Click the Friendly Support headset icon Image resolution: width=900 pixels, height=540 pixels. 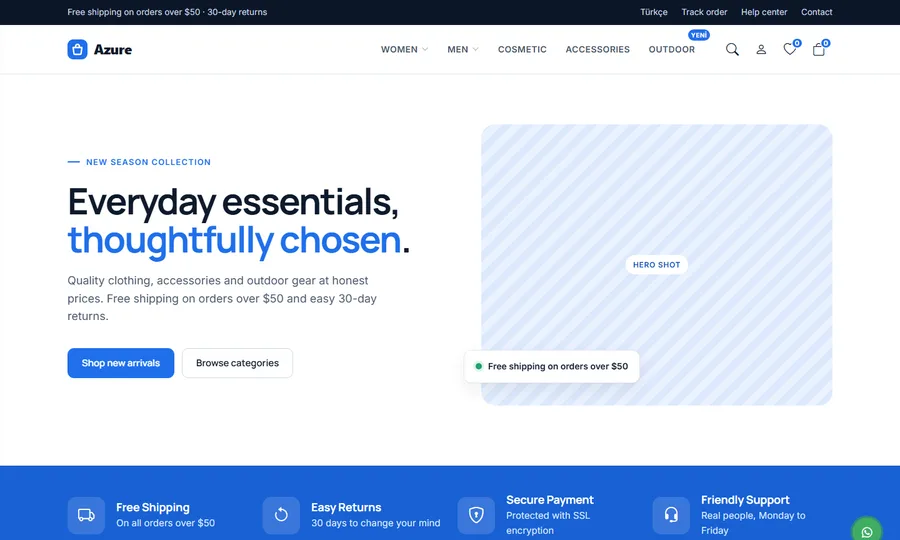(x=671, y=515)
